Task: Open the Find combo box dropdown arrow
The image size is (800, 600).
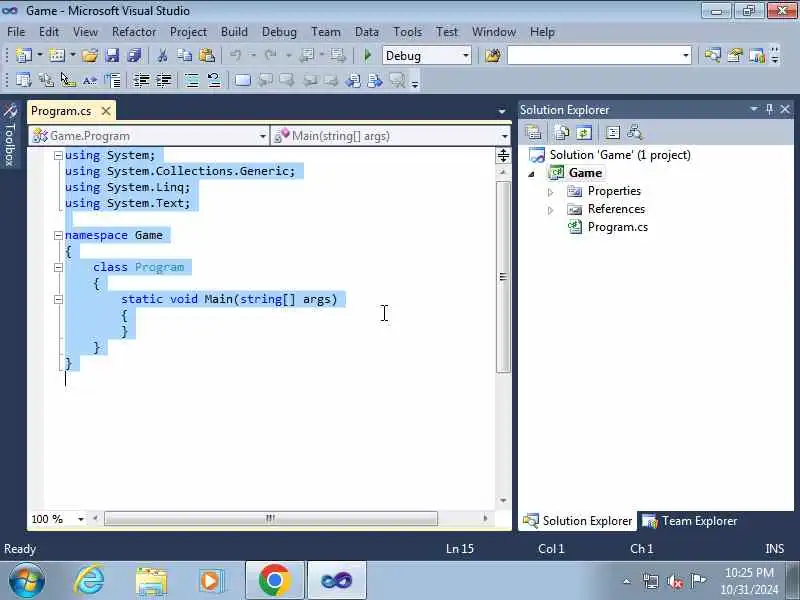Action: click(x=685, y=55)
